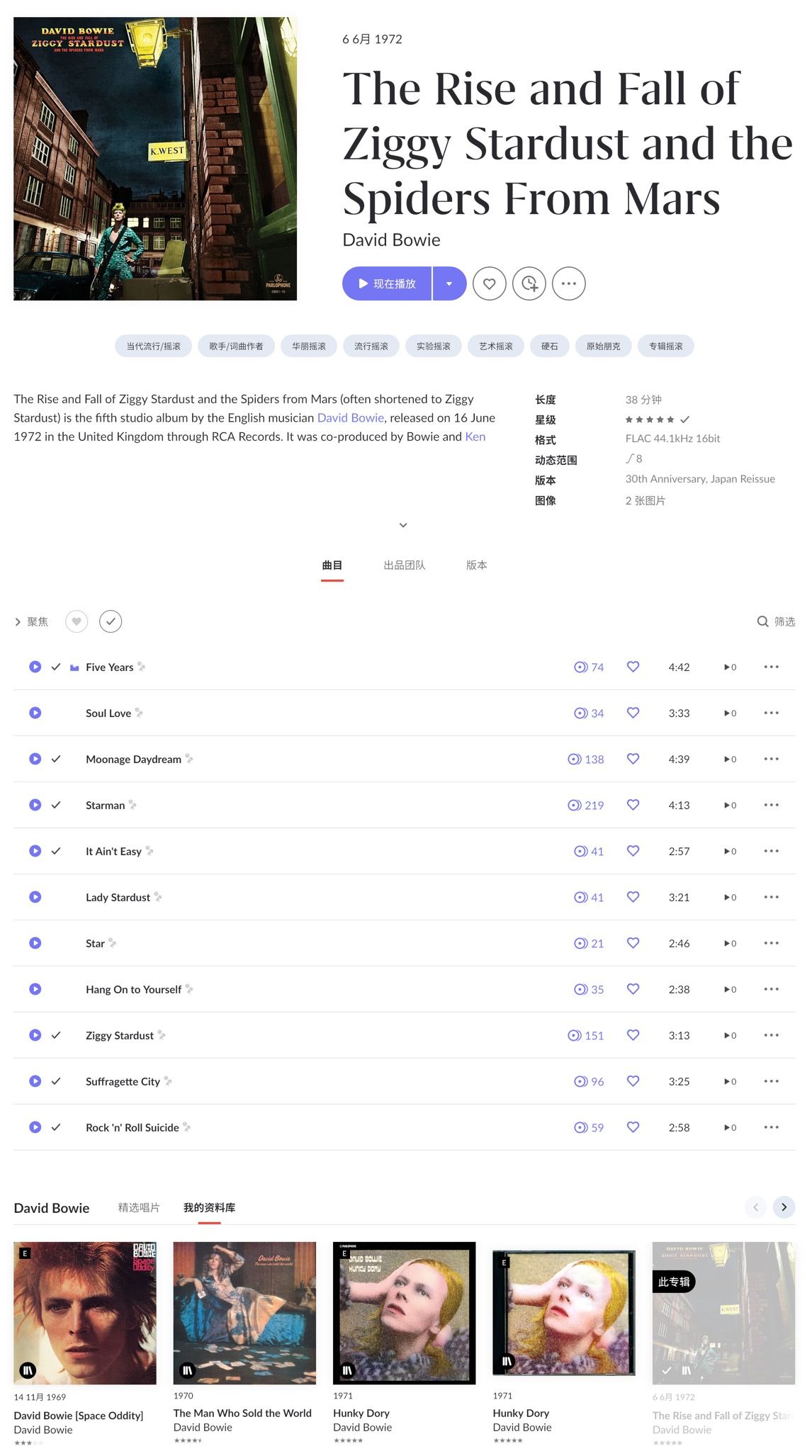Image resolution: width=812 pixels, height=1456 pixels.
Task: Play the Starman track
Action: click(35, 805)
